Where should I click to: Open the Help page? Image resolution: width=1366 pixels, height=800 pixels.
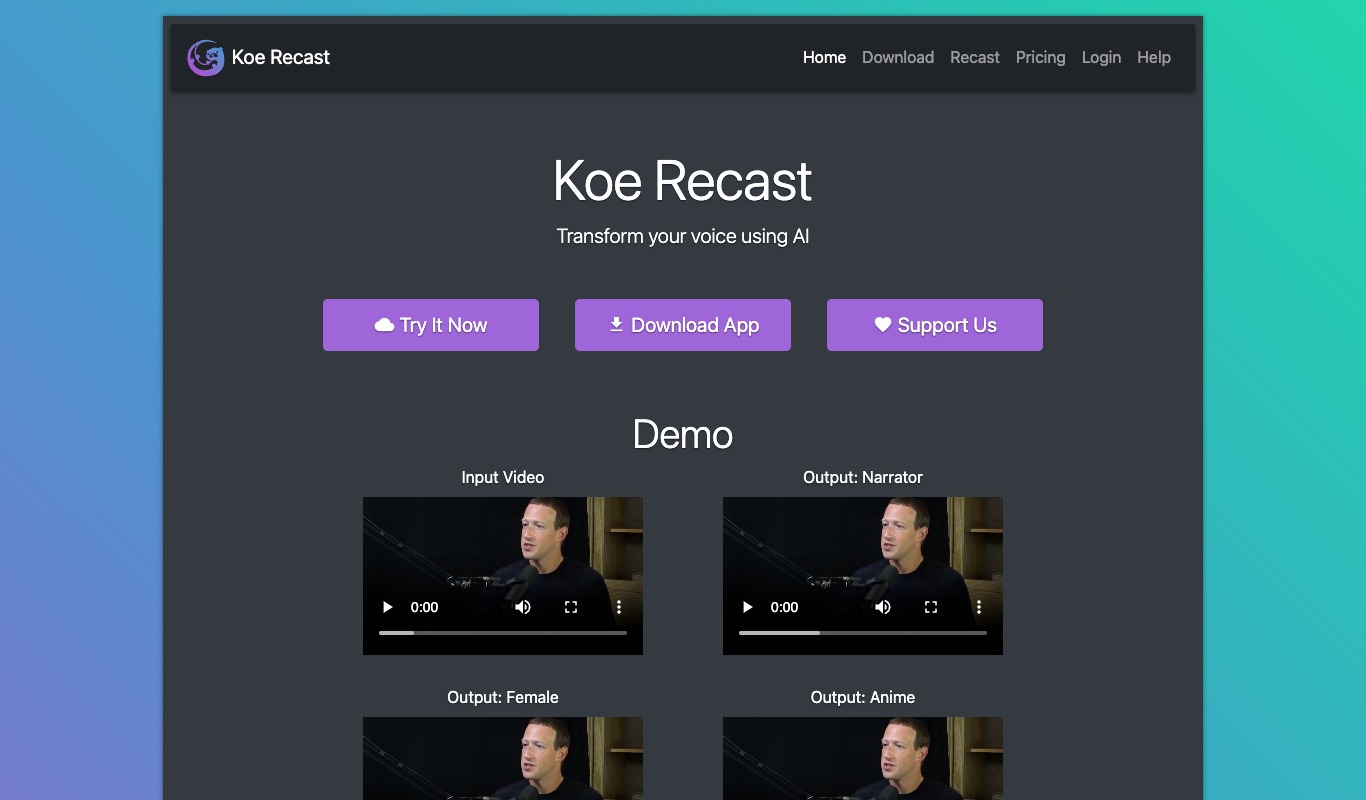click(1153, 58)
